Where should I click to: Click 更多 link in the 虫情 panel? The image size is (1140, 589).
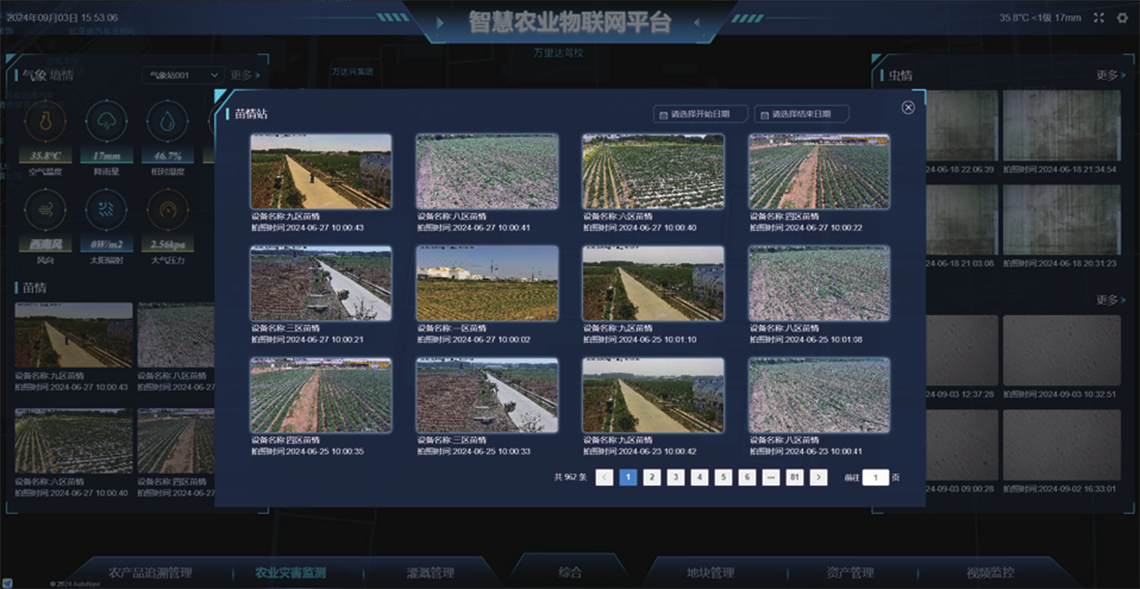(x=1109, y=75)
